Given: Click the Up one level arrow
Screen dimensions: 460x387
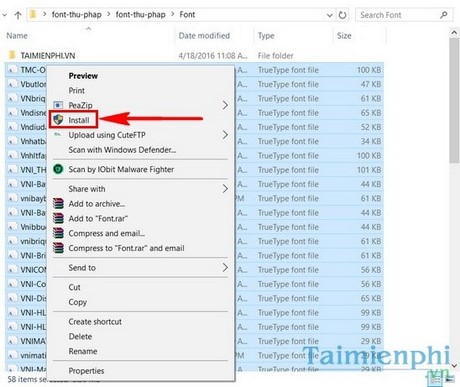Looking at the screenshot, I should pyautogui.click(x=18, y=15).
